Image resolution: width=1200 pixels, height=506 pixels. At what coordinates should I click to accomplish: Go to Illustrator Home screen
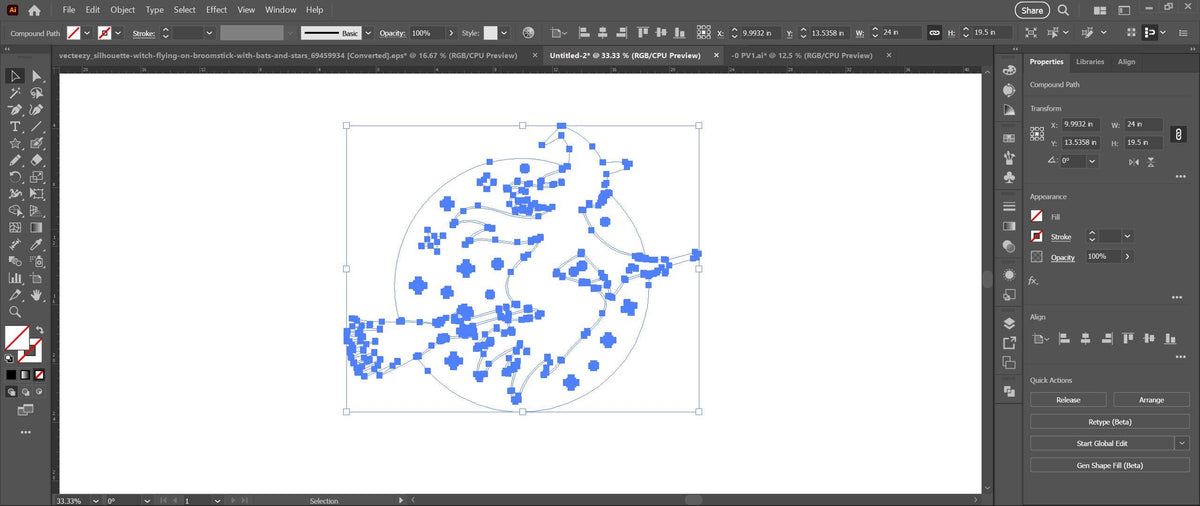(x=35, y=10)
